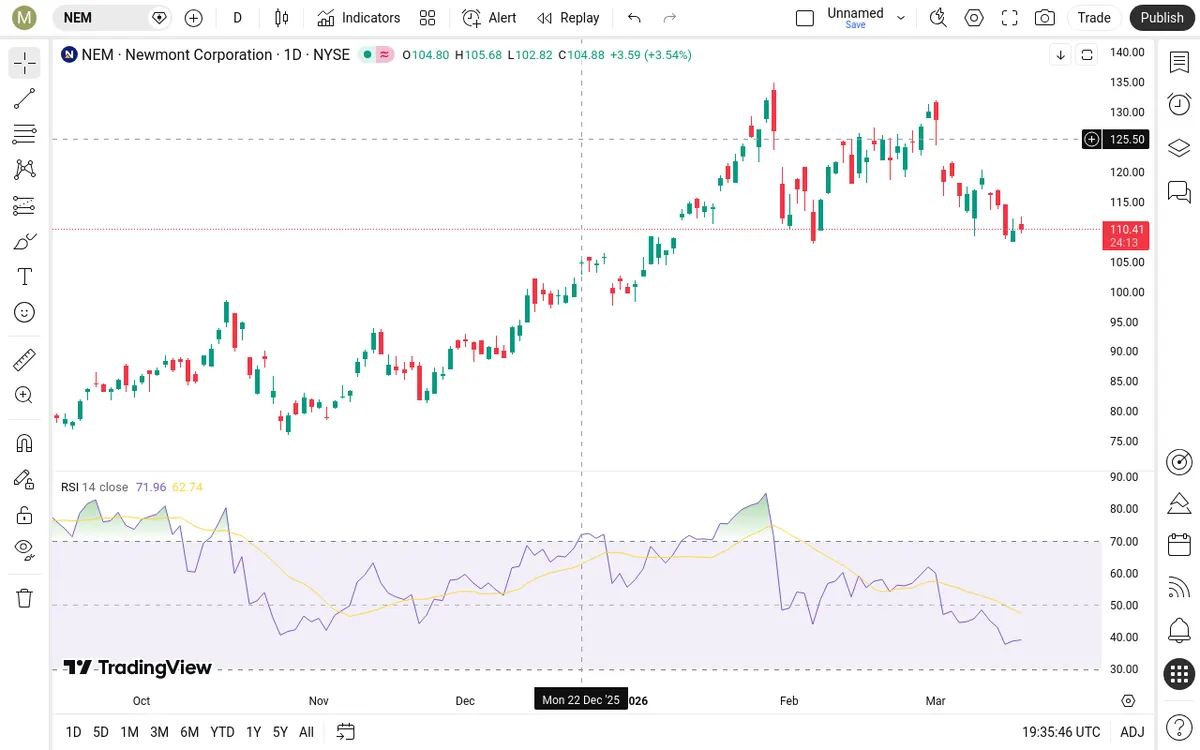This screenshot has width=1200, height=750.
Task: Select the brush drawing tool
Action: click(25, 241)
